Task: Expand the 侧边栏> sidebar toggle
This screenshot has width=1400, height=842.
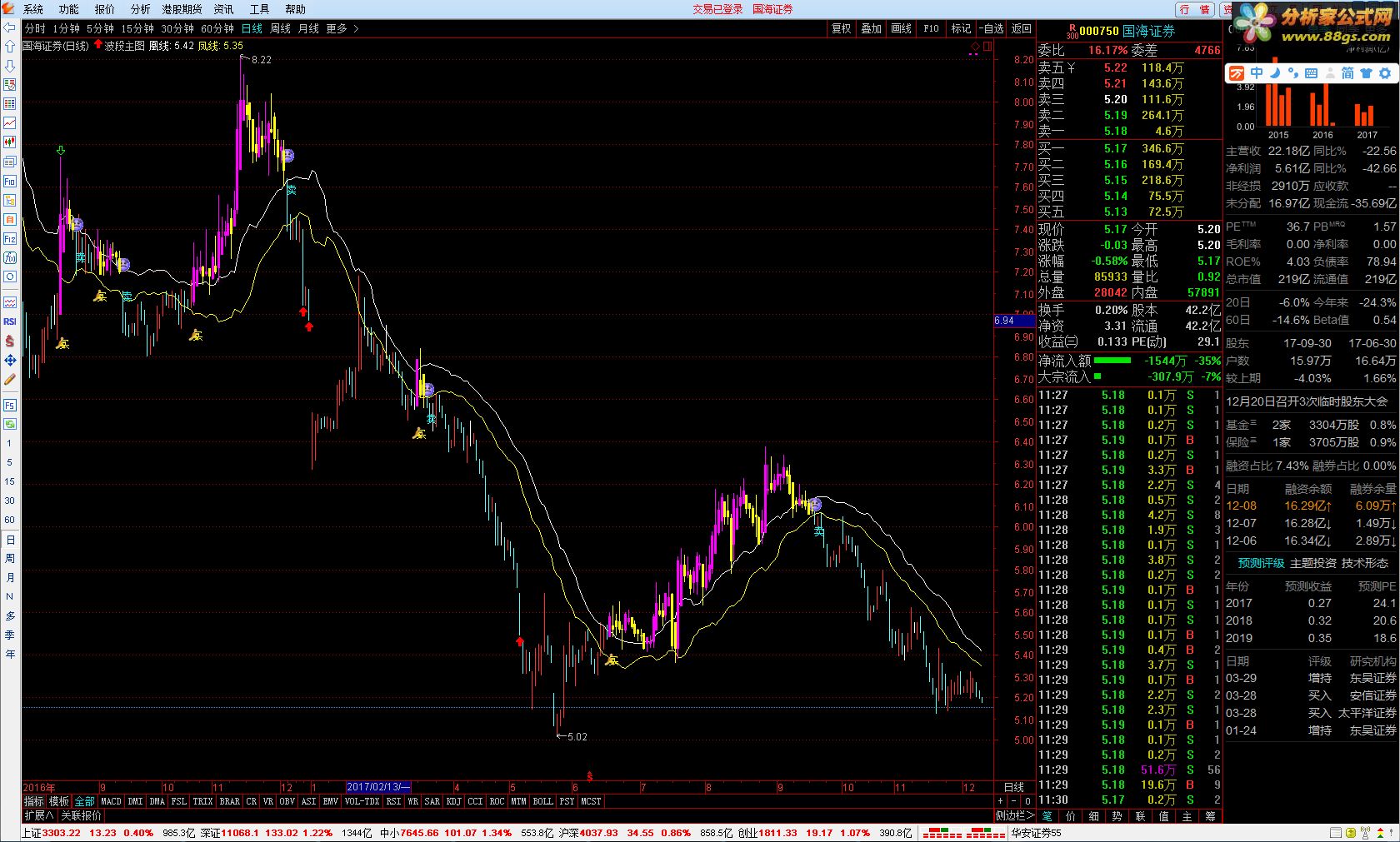Action: [x=1014, y=815]
